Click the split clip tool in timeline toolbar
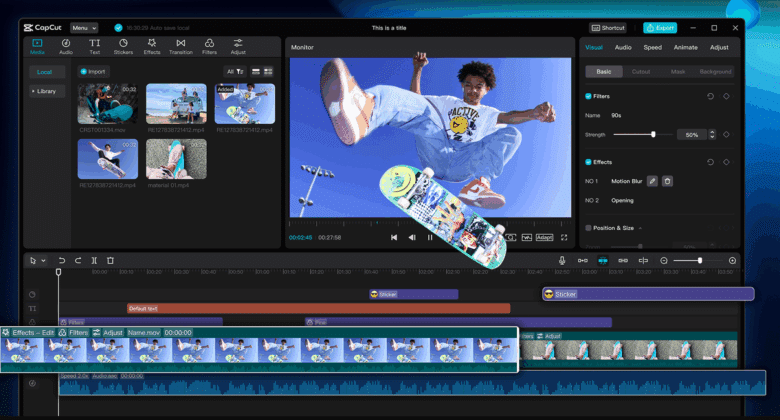Image resolution: width=780 pixels, height=420 pixels. 94,261
